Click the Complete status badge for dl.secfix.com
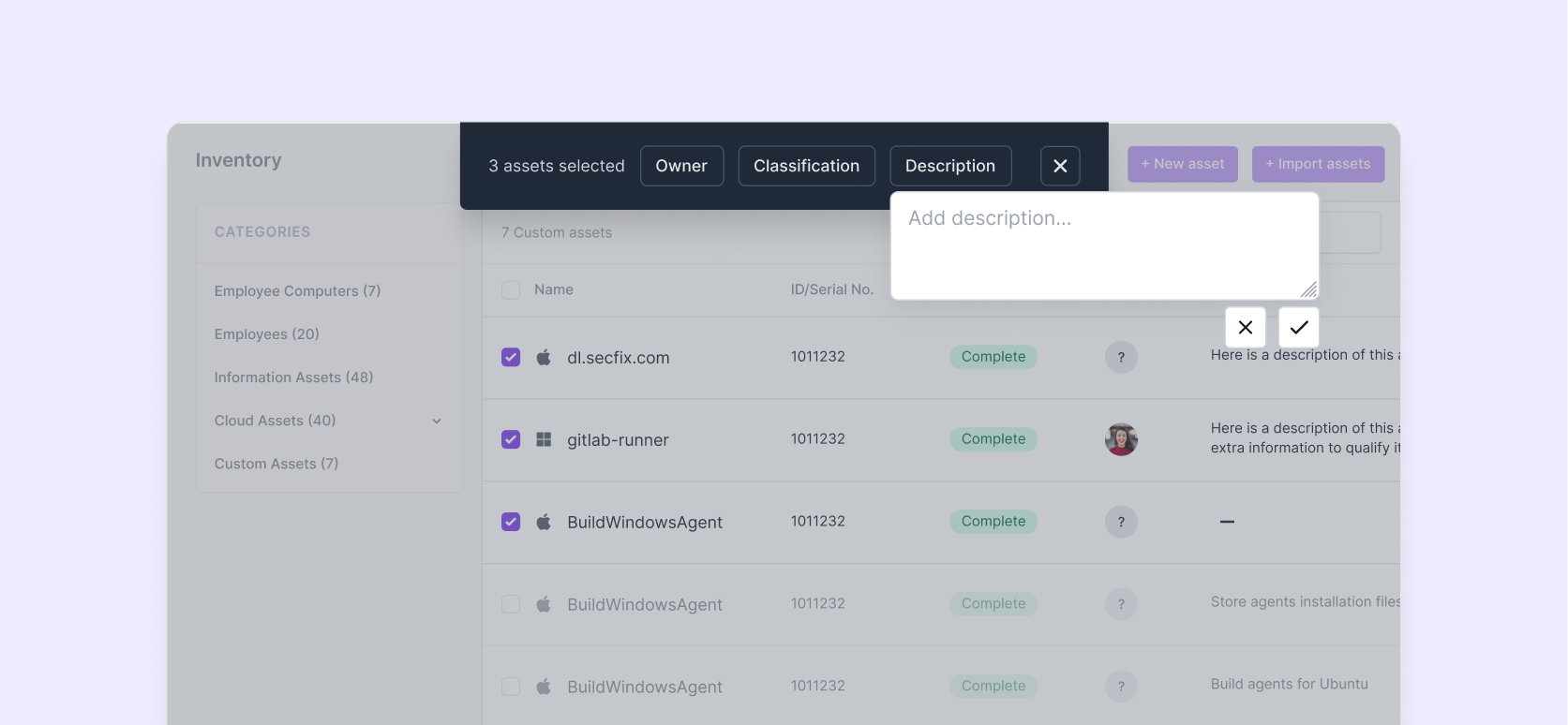 993,357
